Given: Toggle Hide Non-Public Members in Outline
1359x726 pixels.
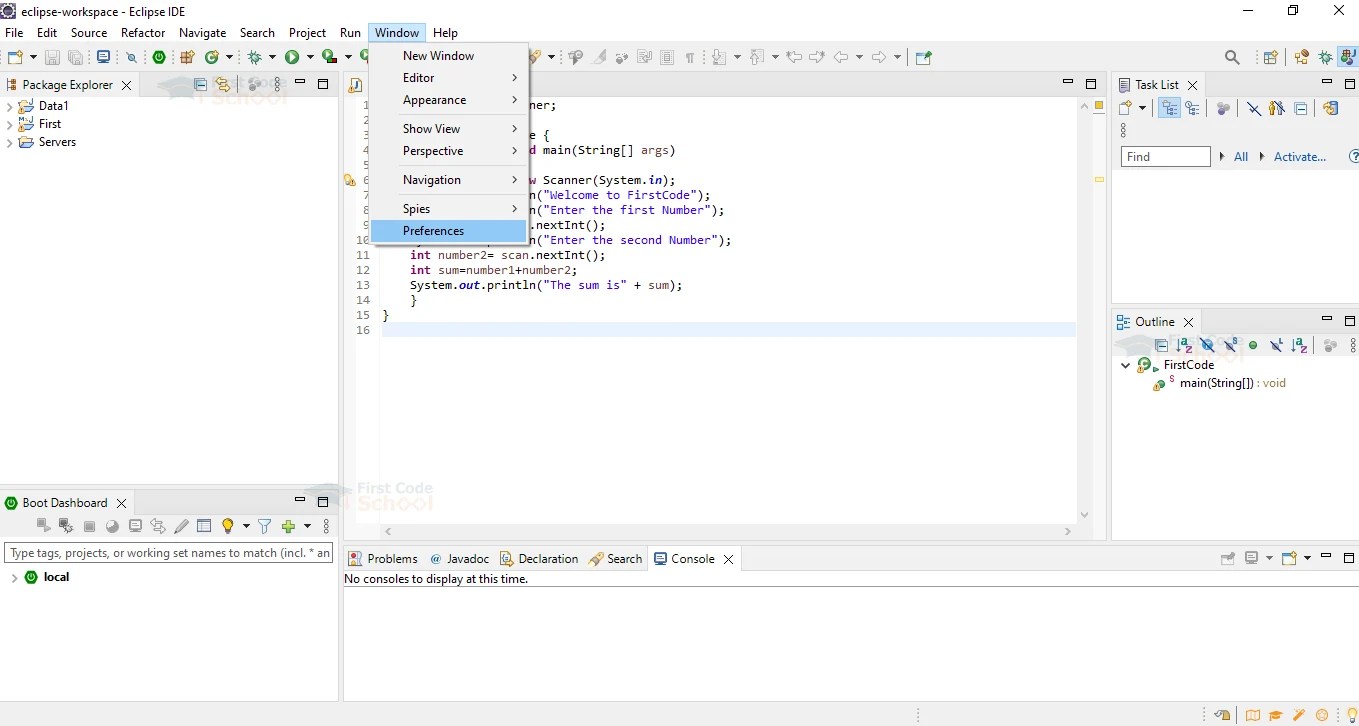Looking at the screenshot, I should [x=1252, y=345].
